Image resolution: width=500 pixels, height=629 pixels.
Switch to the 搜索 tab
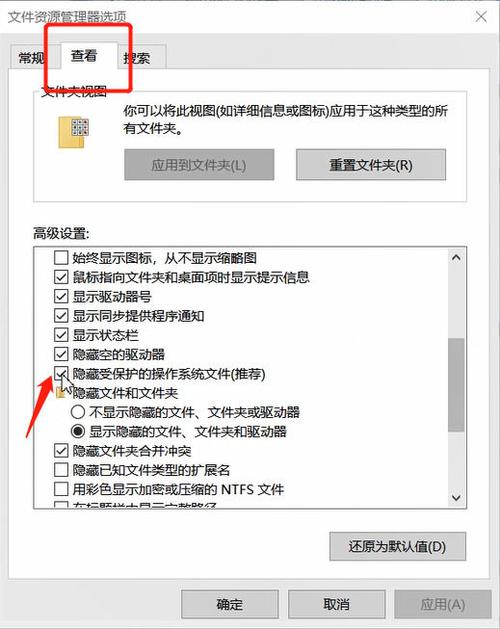[137, 58]
